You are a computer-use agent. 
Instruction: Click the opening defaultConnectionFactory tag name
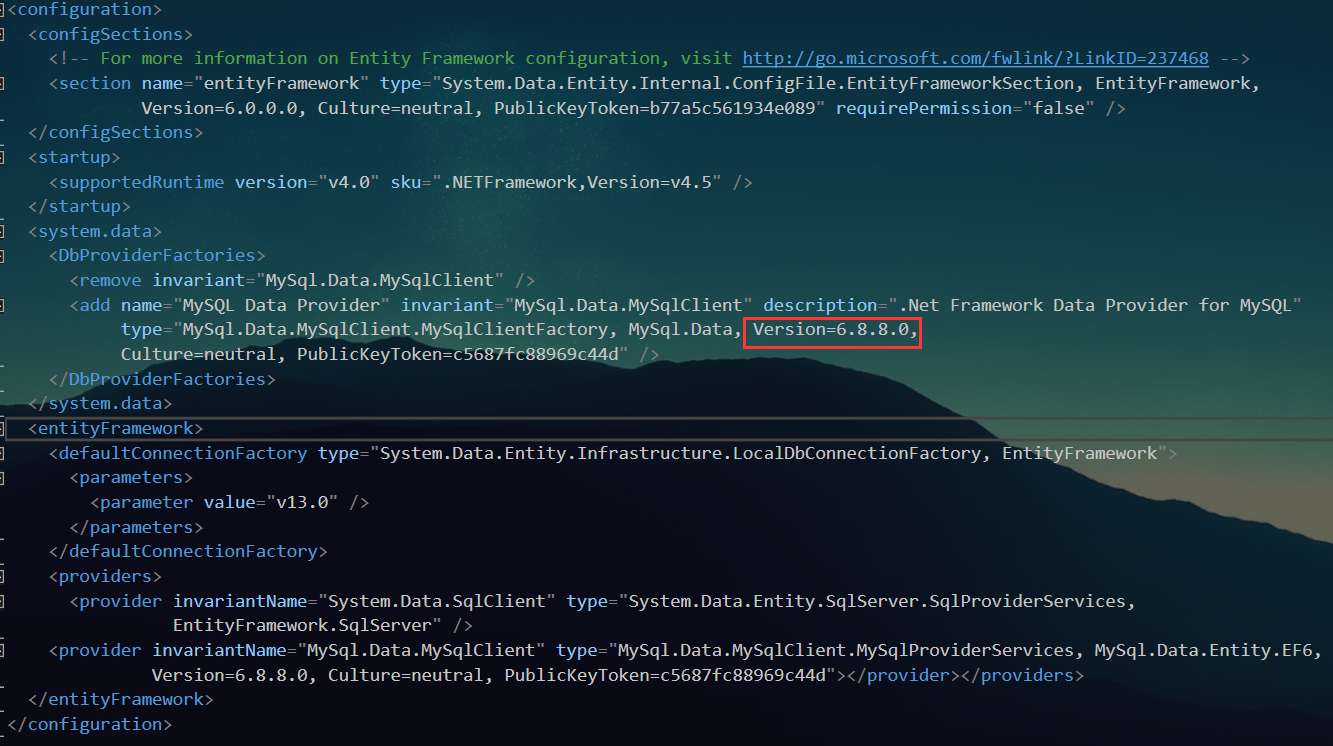click(x=183, y=453)
